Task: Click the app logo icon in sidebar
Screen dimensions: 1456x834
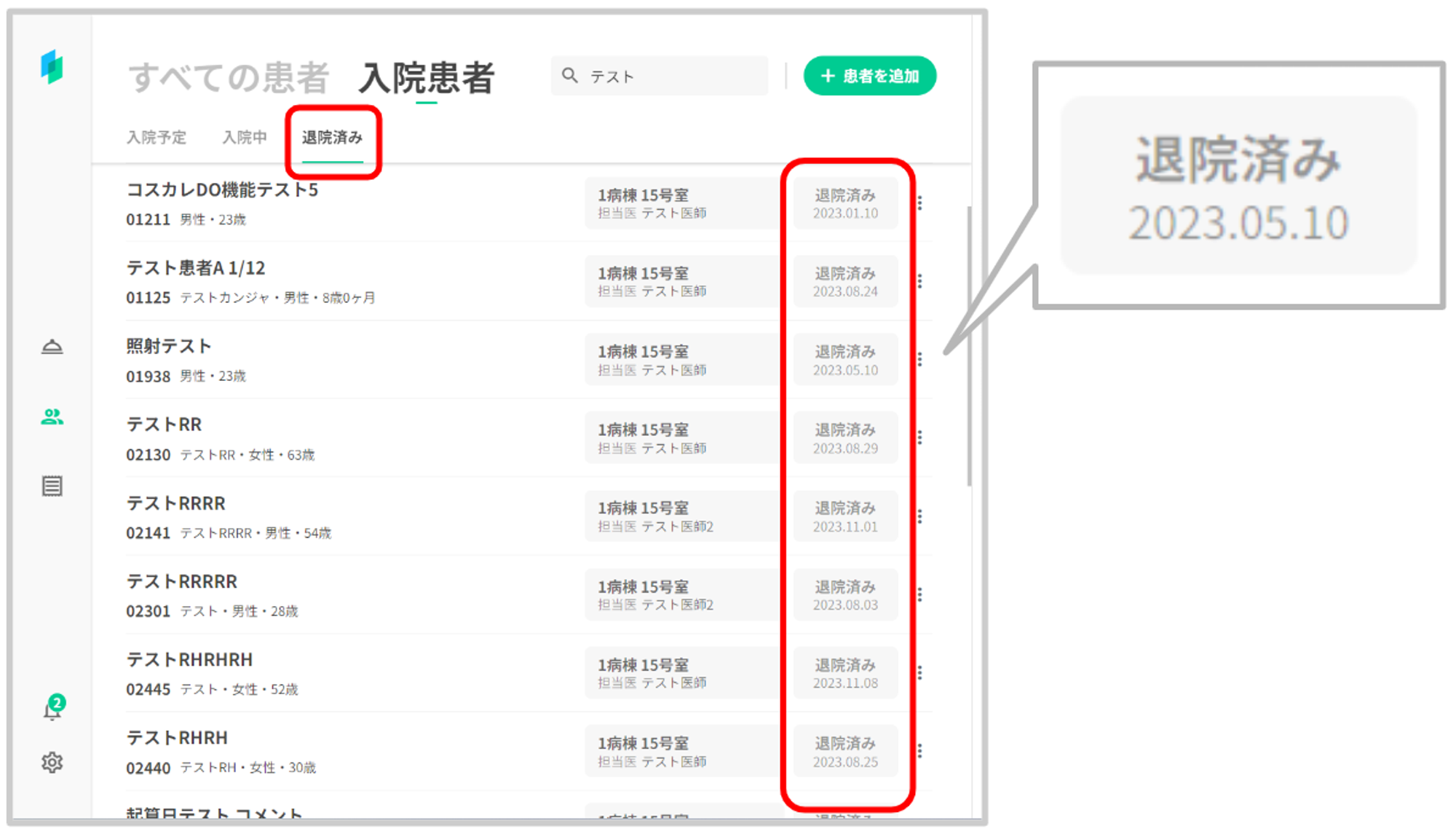Action: [52, 67]
